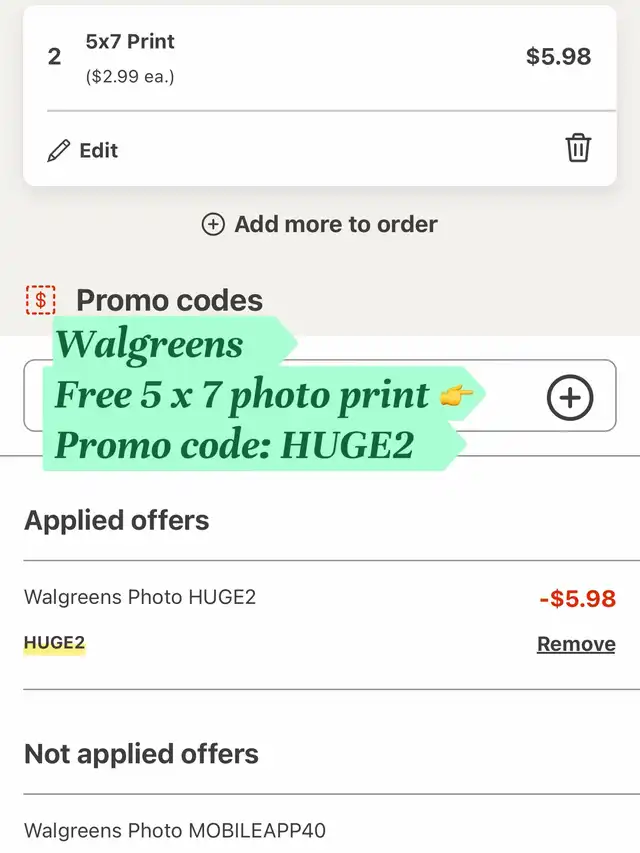
Task: Open Edit for the 5x7 Print item
Action: click(x=83, y=151)
